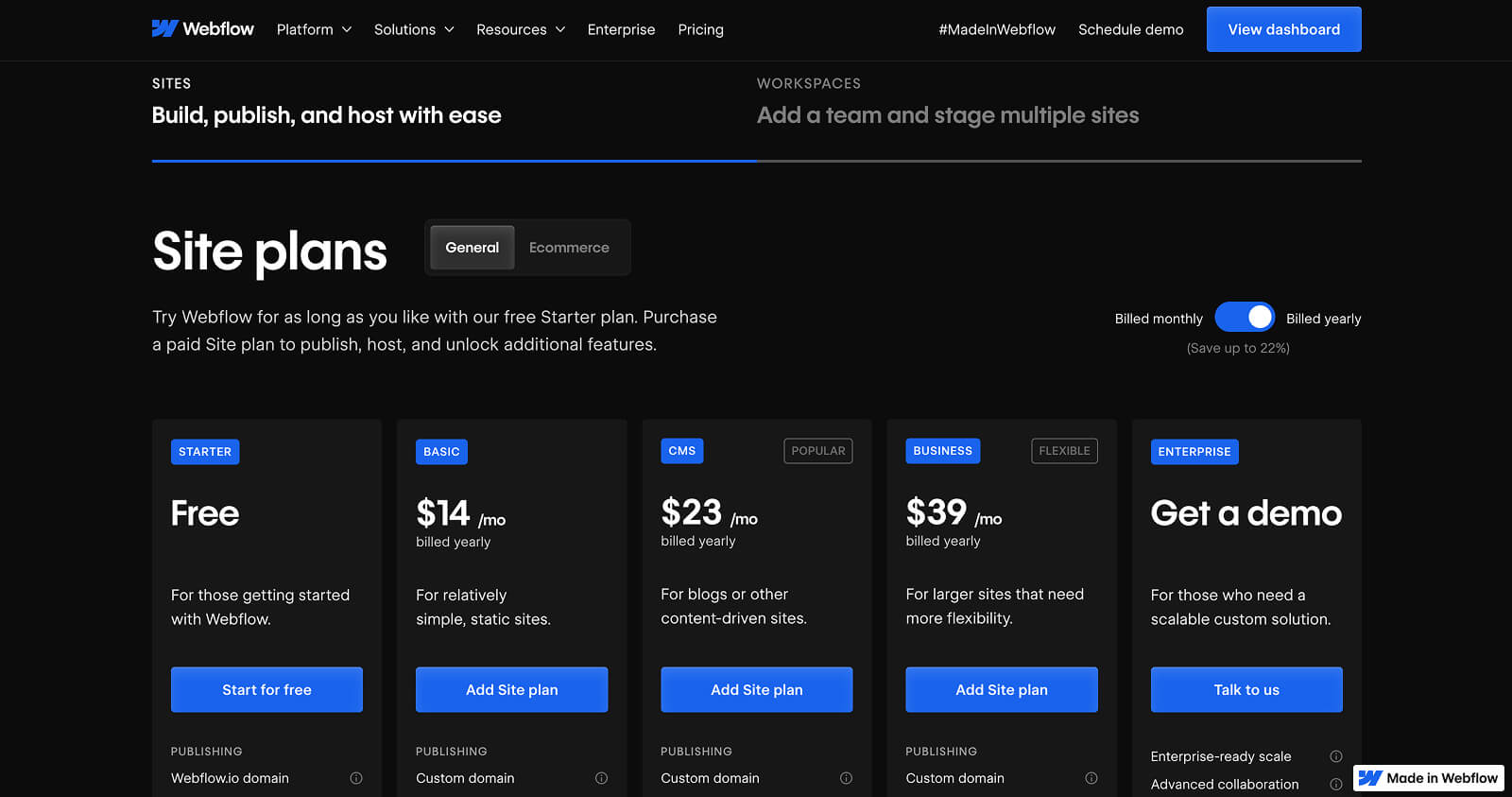Viewport: 1512px width, 797px height.
Task: Click the 'Site plans' heading
Action: coord(269,251)
